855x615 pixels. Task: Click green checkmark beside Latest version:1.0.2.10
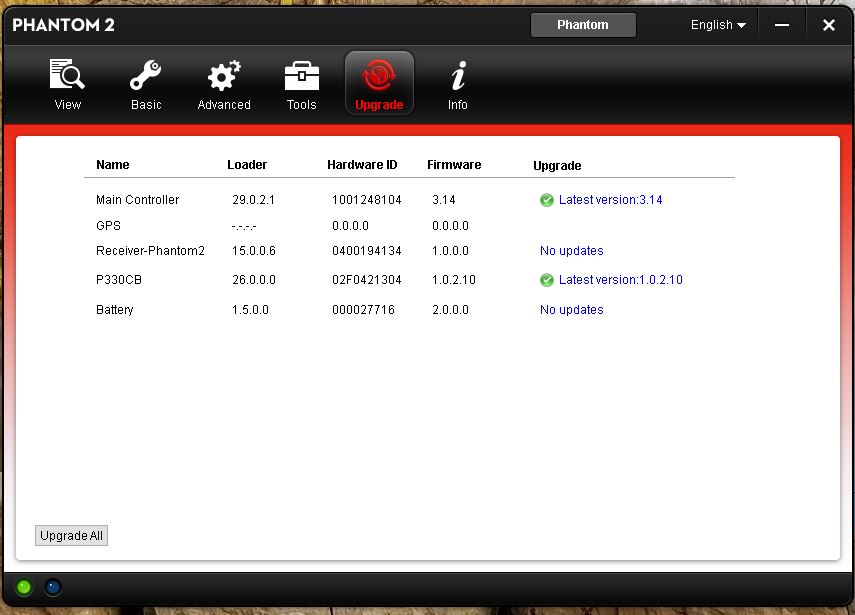(x=546, y=280)
